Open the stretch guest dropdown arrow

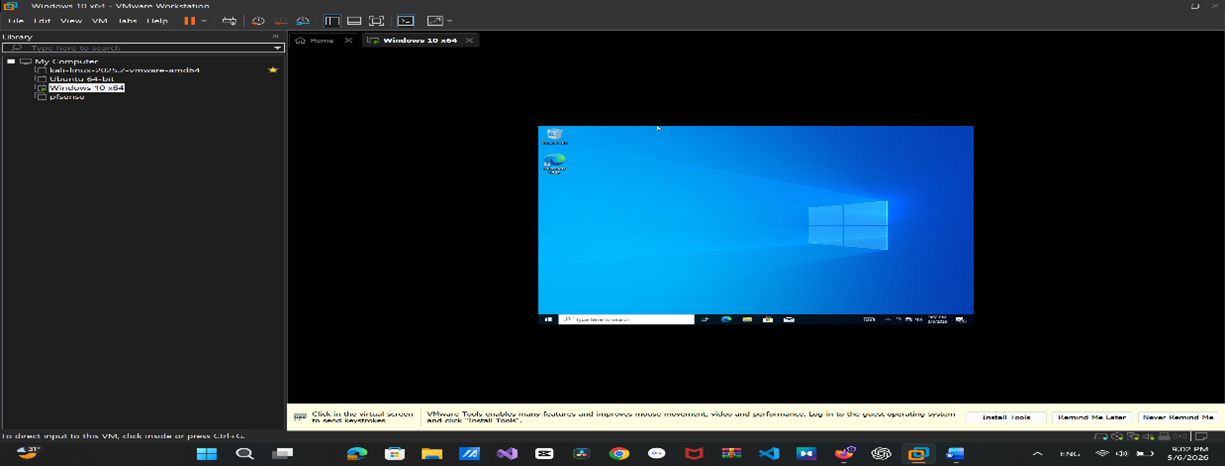(x=449, y=20)
